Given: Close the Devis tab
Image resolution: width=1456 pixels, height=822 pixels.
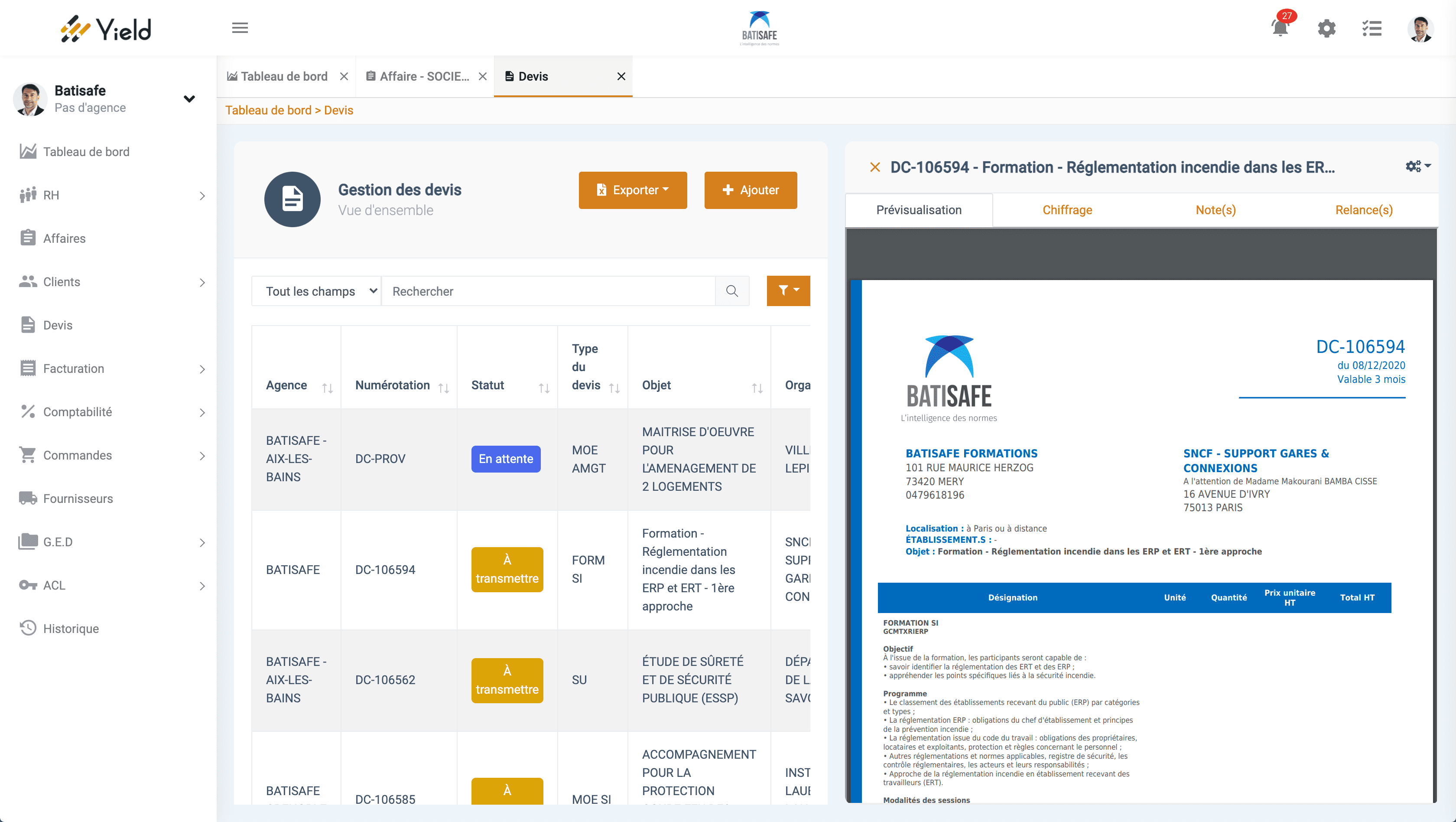Looking at the screenshot, I should point(621,76).
